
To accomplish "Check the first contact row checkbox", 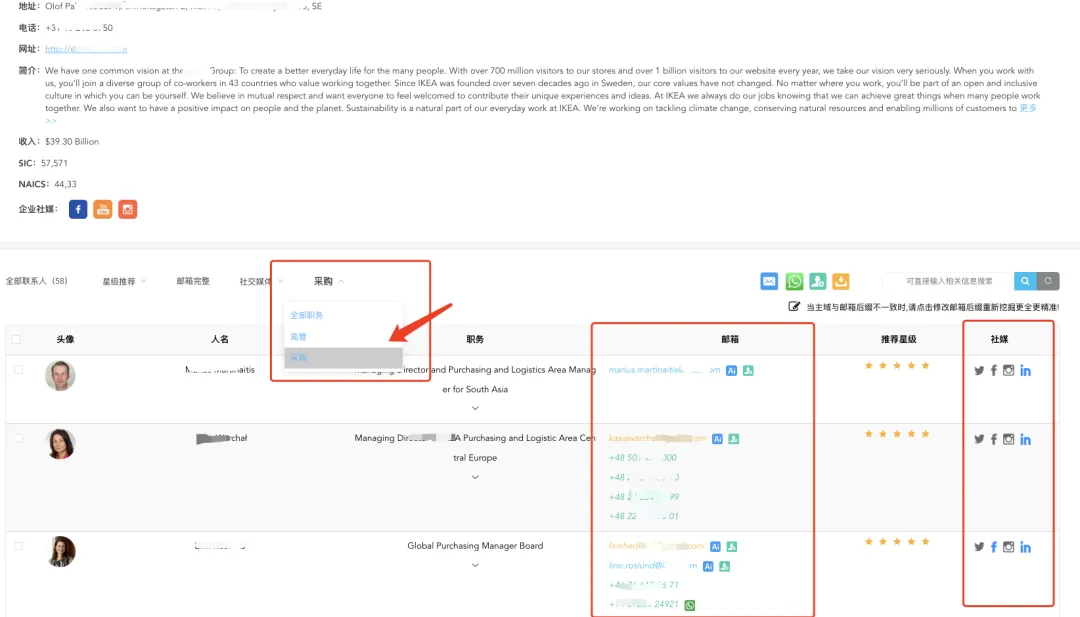I will (x=18, y=370).
